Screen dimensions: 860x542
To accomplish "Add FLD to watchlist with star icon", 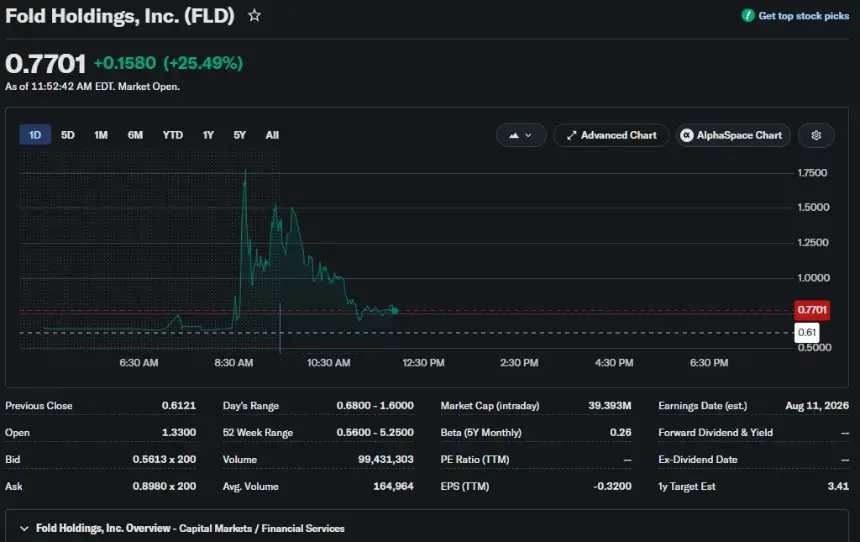I will pos(254,15).
